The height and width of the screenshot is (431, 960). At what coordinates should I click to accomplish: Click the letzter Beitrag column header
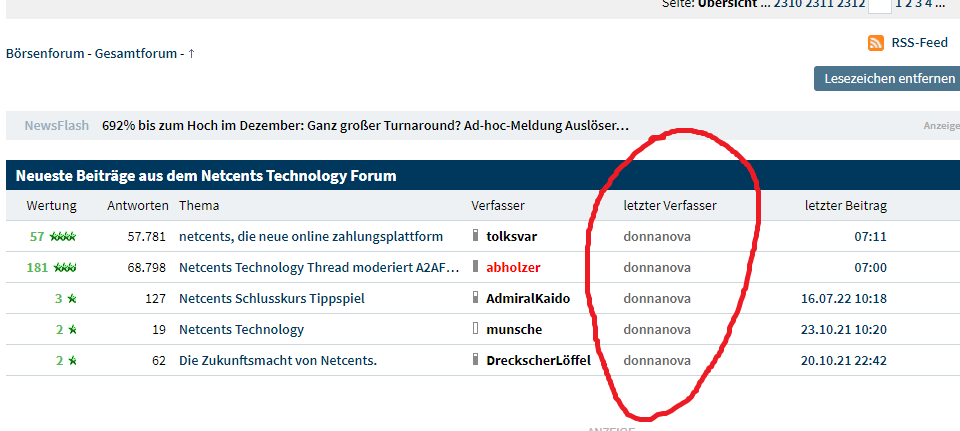coord(846,206)
